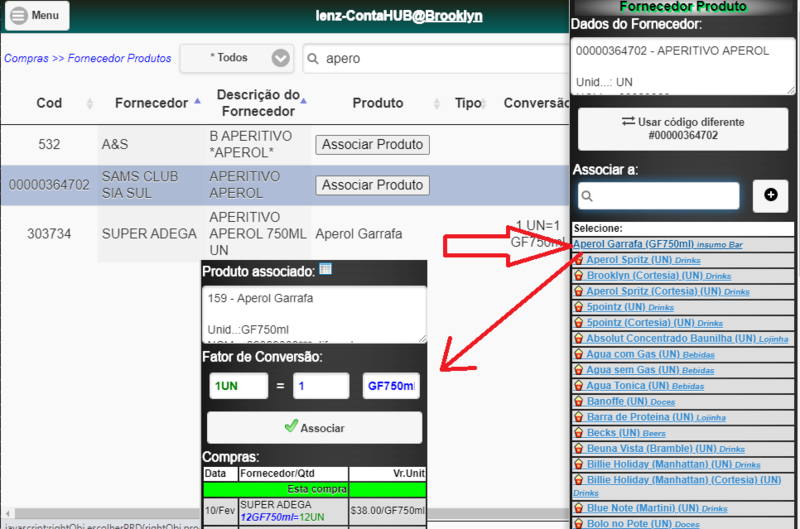Click the icon beside Billie Holiday (Manhattan) (UN)
This screenshot has width=800, height=529.
(579, 464)
